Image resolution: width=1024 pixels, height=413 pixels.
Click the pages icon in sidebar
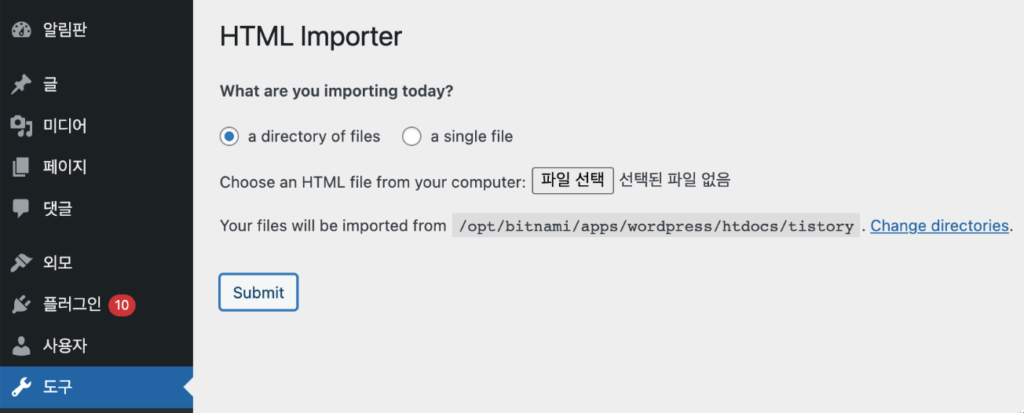[21, 167]
